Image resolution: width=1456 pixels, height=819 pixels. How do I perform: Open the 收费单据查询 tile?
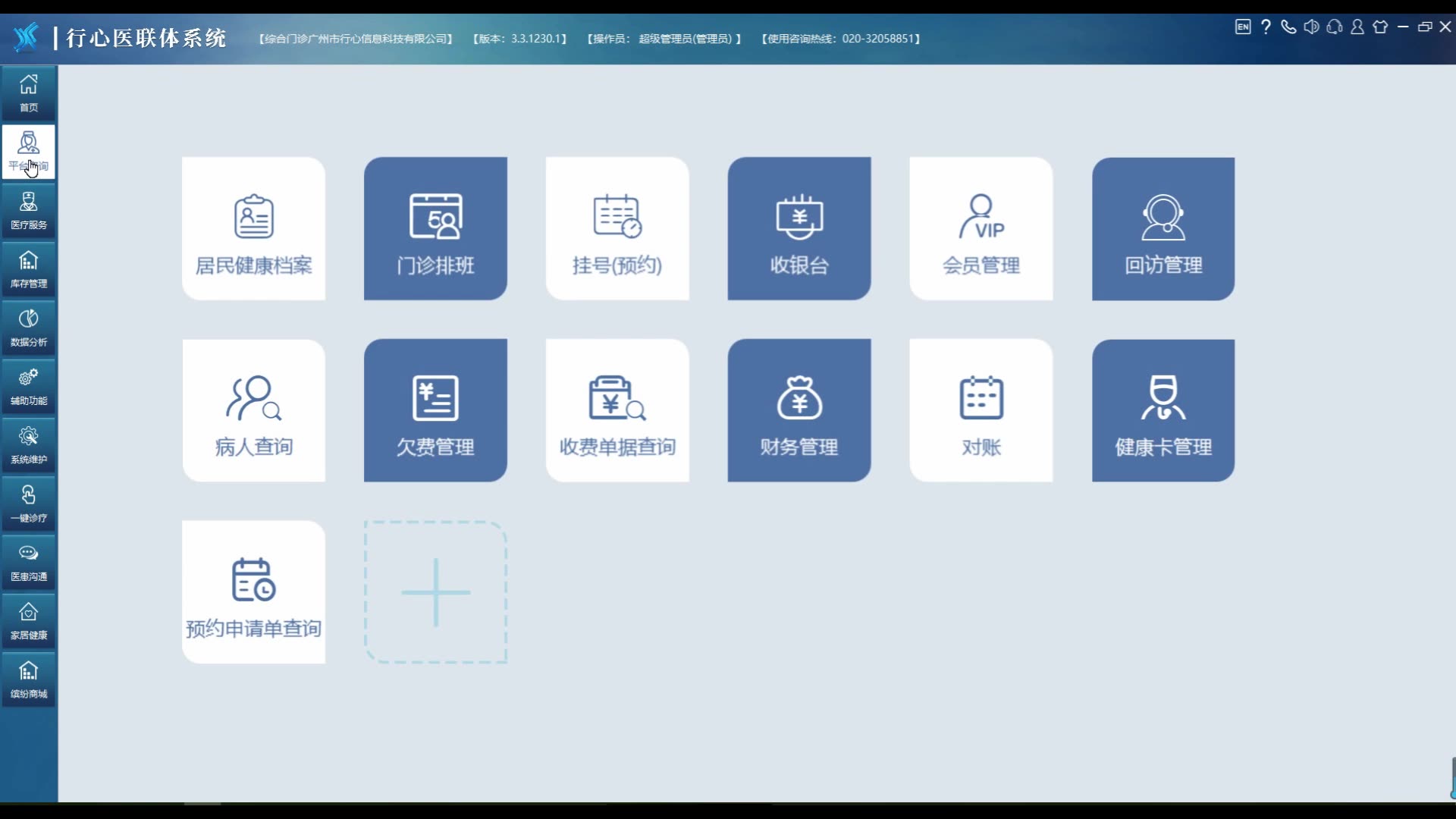click(x=617, y=410)
